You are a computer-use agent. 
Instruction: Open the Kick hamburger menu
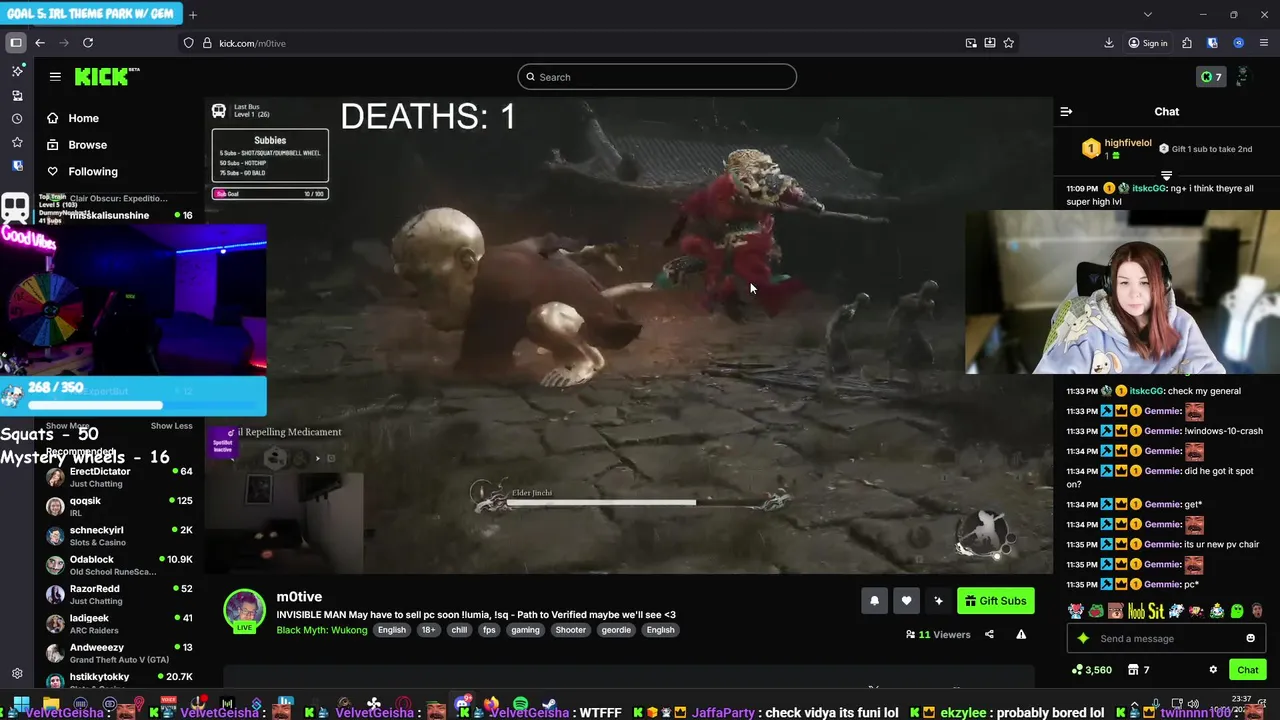(x=55, y=76)
